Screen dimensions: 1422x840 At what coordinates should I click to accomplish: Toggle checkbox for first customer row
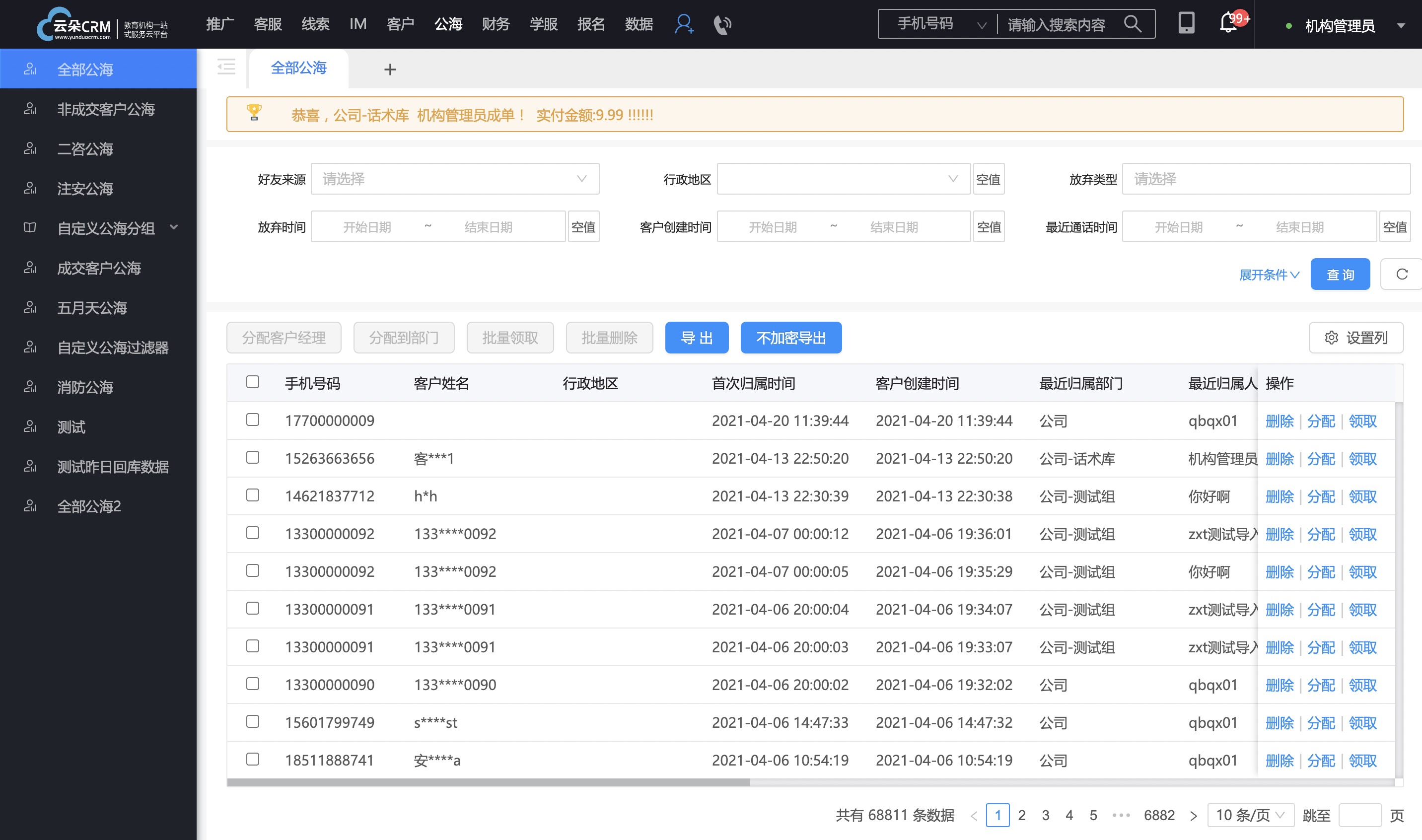(x=253, y=419)
